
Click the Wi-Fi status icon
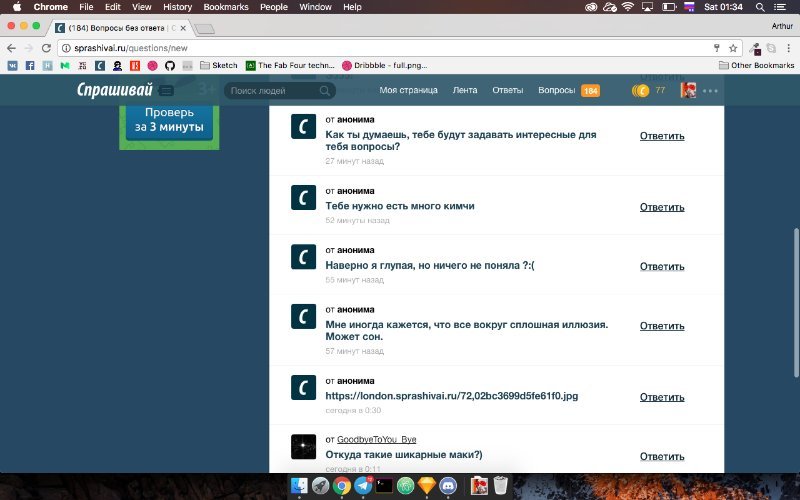click(x=628, y=7)
